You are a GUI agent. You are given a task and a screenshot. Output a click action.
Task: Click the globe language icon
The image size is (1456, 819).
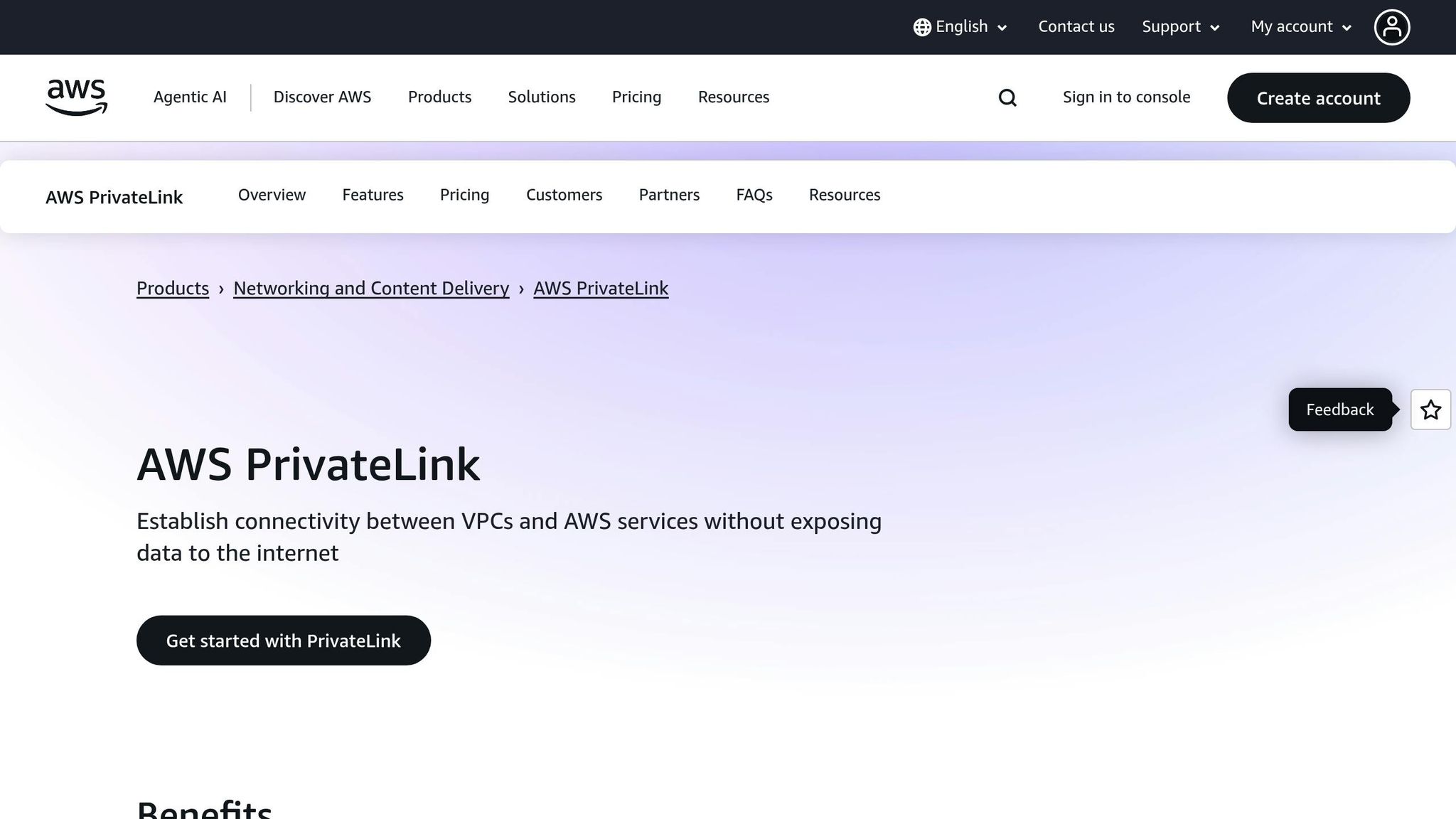tap(922, 27)
